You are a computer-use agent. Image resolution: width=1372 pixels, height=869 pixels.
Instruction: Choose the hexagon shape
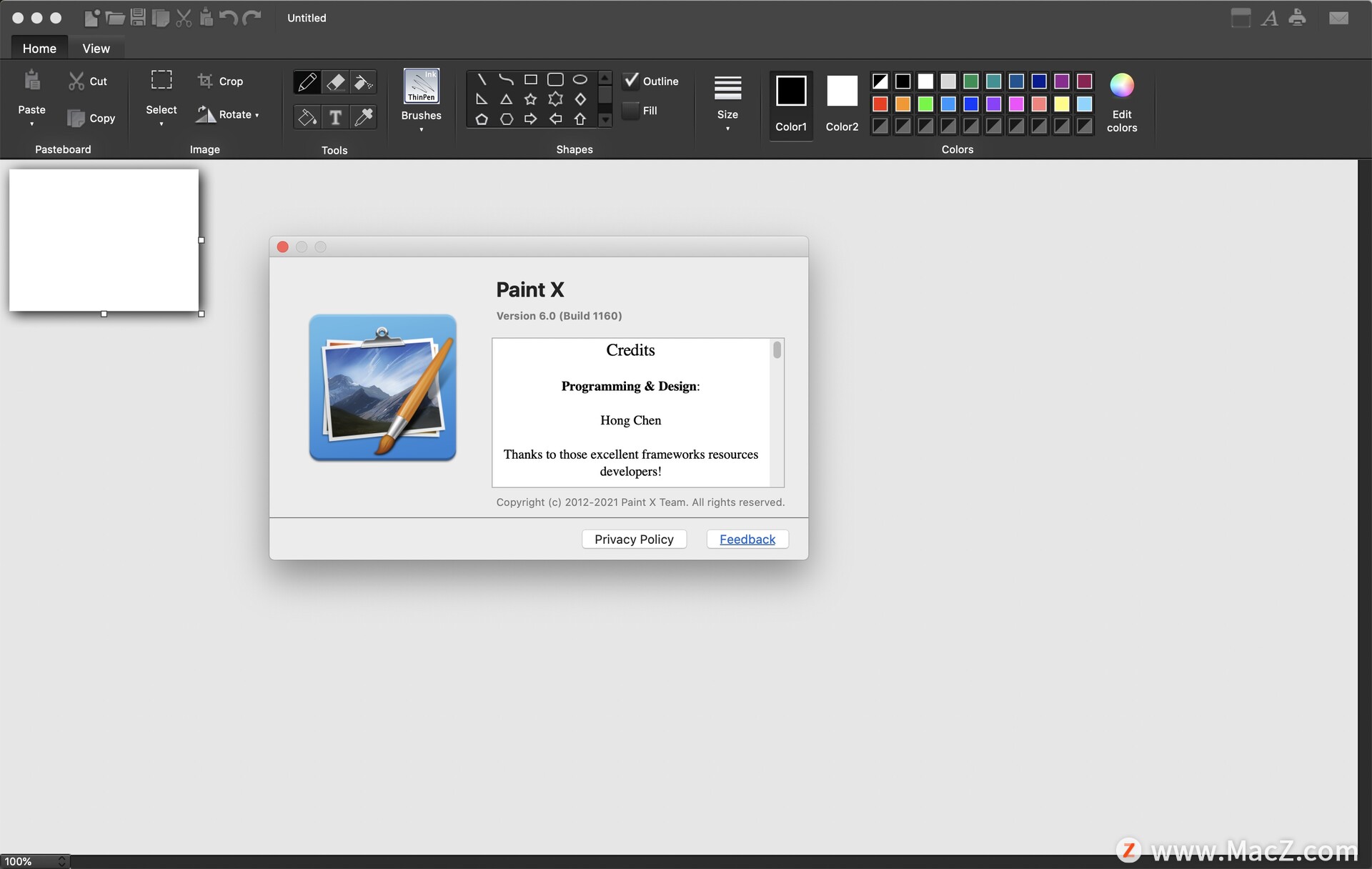click(x=506, y=119)
